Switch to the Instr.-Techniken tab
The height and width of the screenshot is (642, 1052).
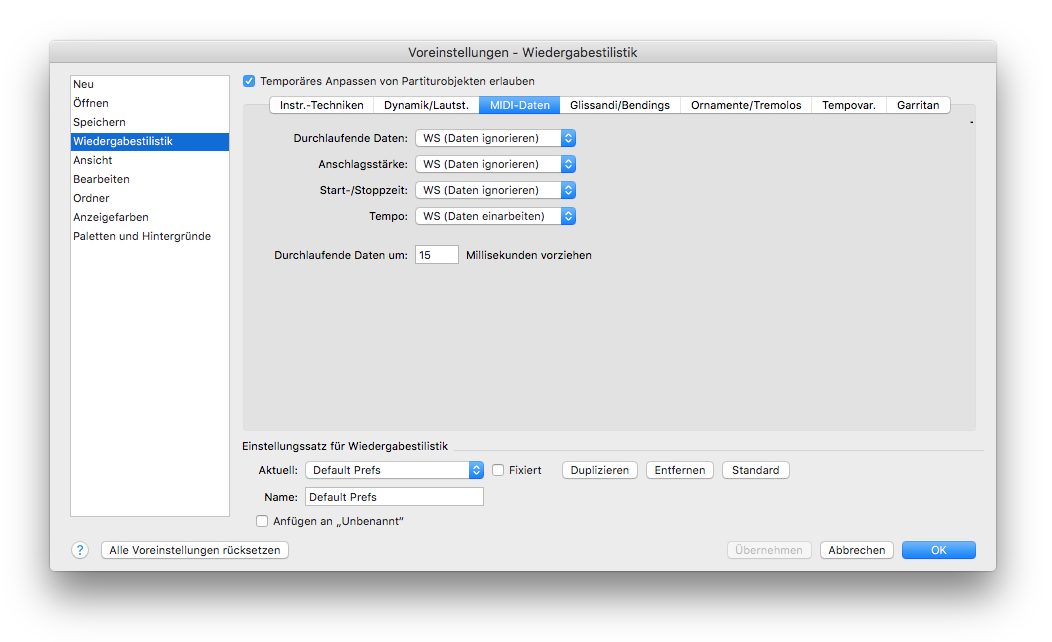coord(321,105)
